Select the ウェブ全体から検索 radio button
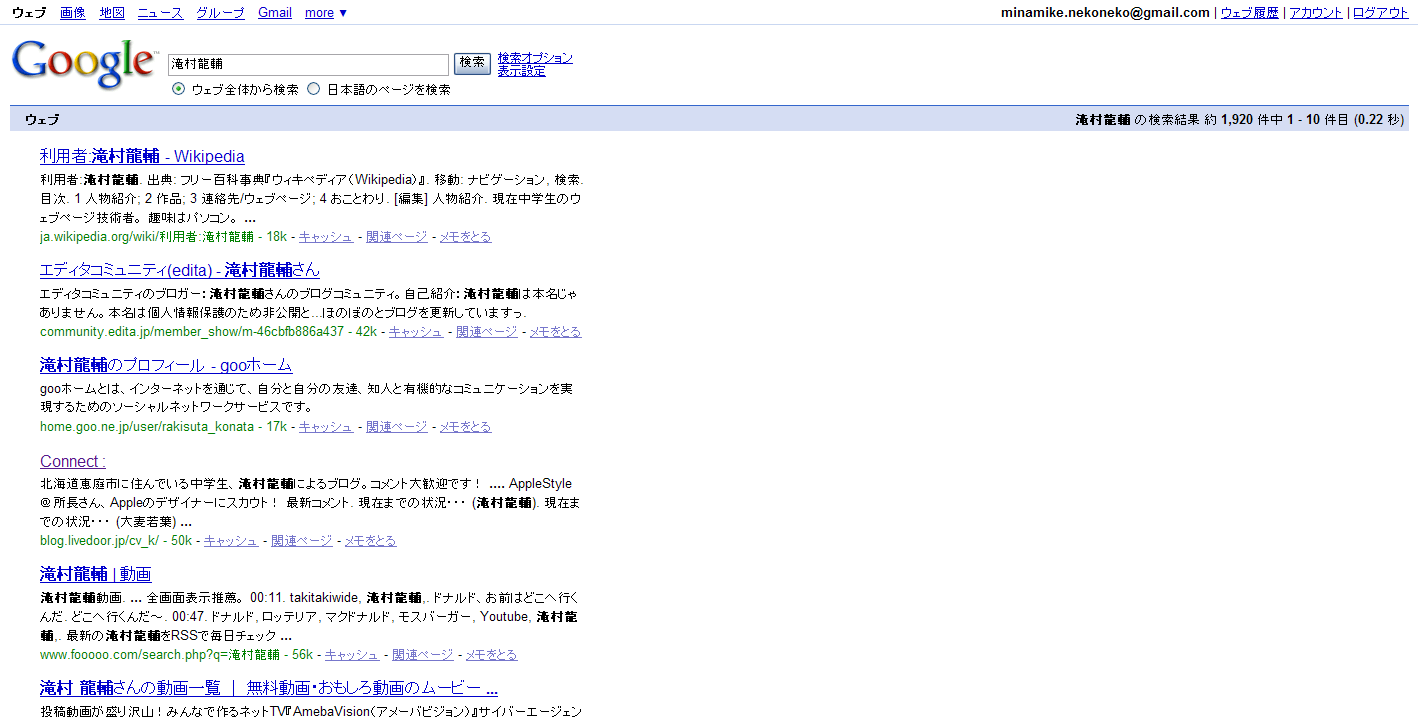1418x722 pixels. click(178, 89)
